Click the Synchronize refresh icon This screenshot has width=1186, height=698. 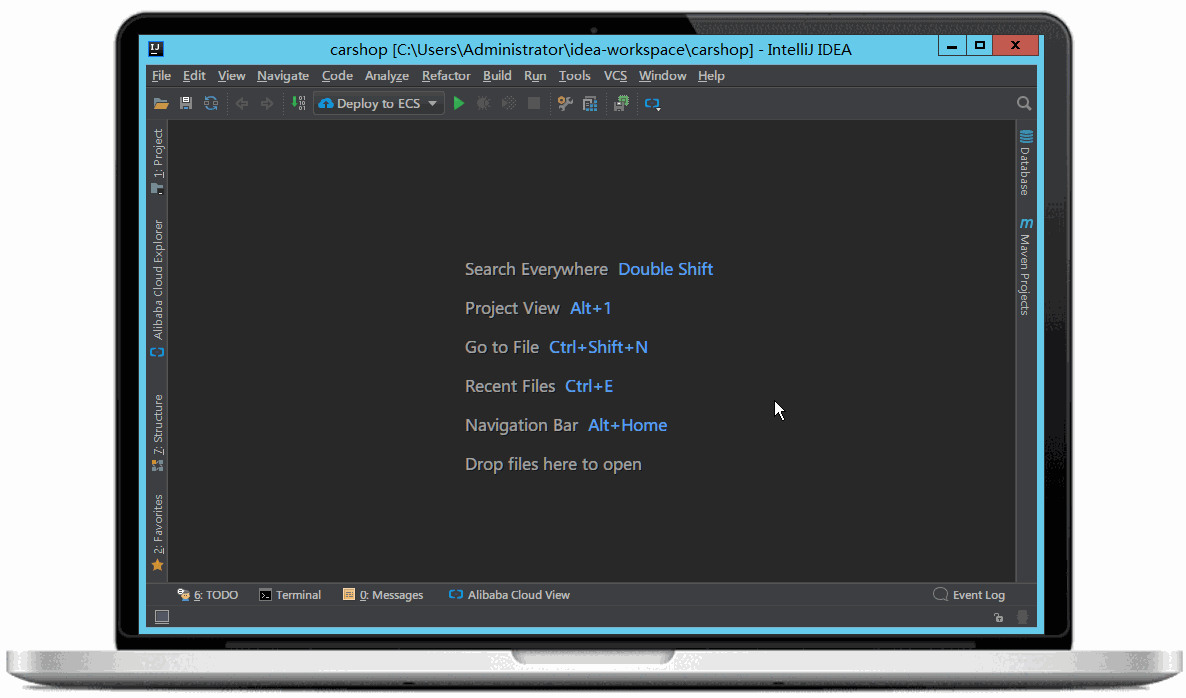click(x=211, y=104)
